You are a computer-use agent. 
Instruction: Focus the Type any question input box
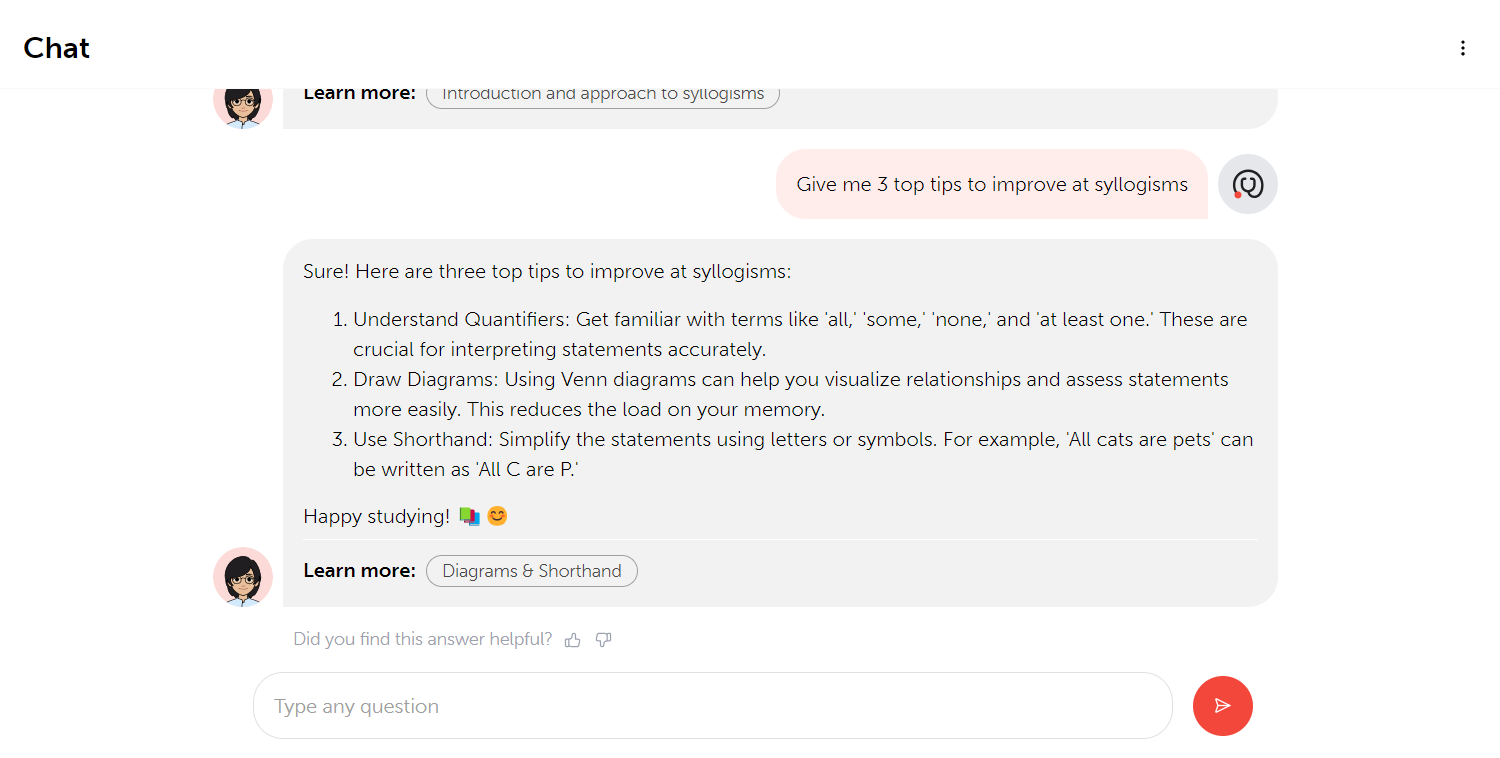click(x=712, y=706)
